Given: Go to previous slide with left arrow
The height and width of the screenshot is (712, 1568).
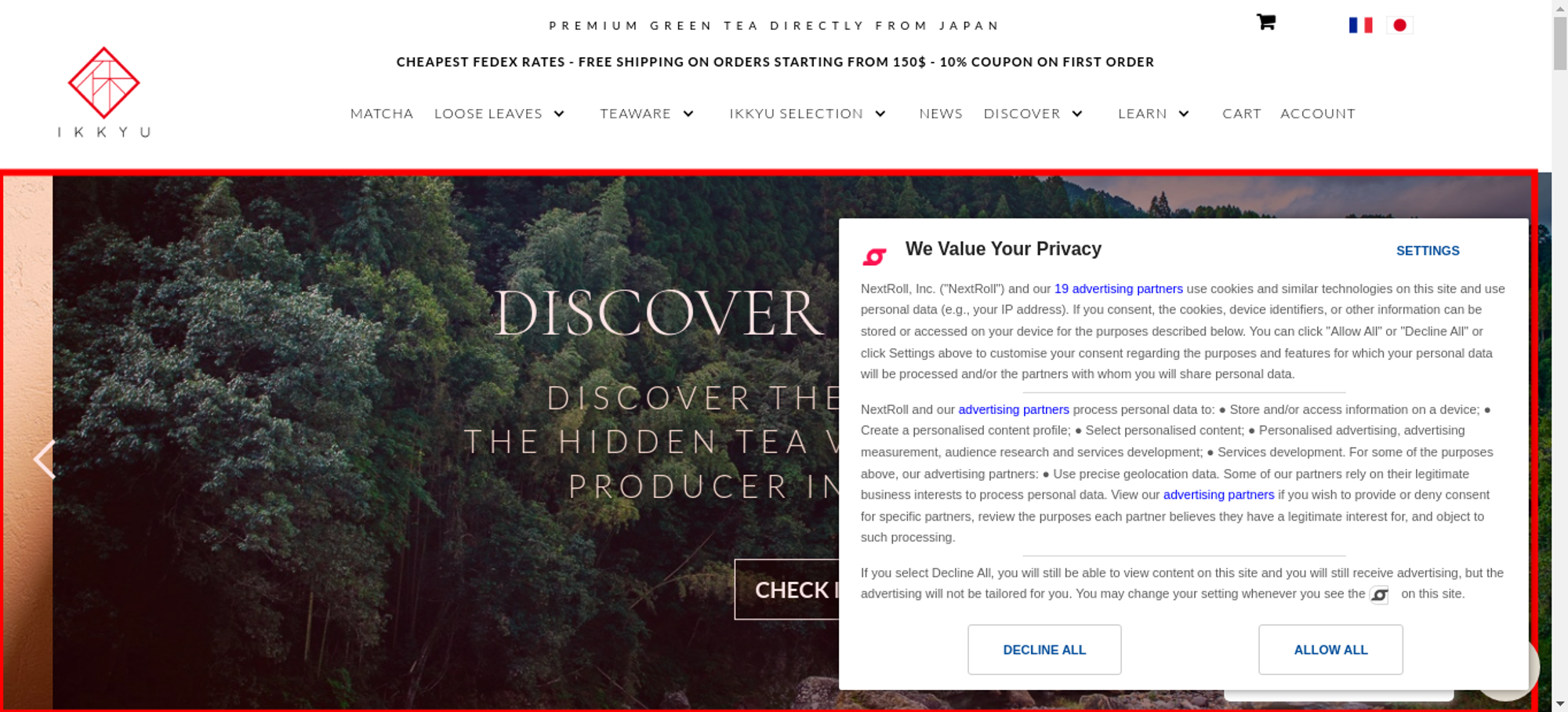Looking at the screenshot, I should click(x=45, y=459).
